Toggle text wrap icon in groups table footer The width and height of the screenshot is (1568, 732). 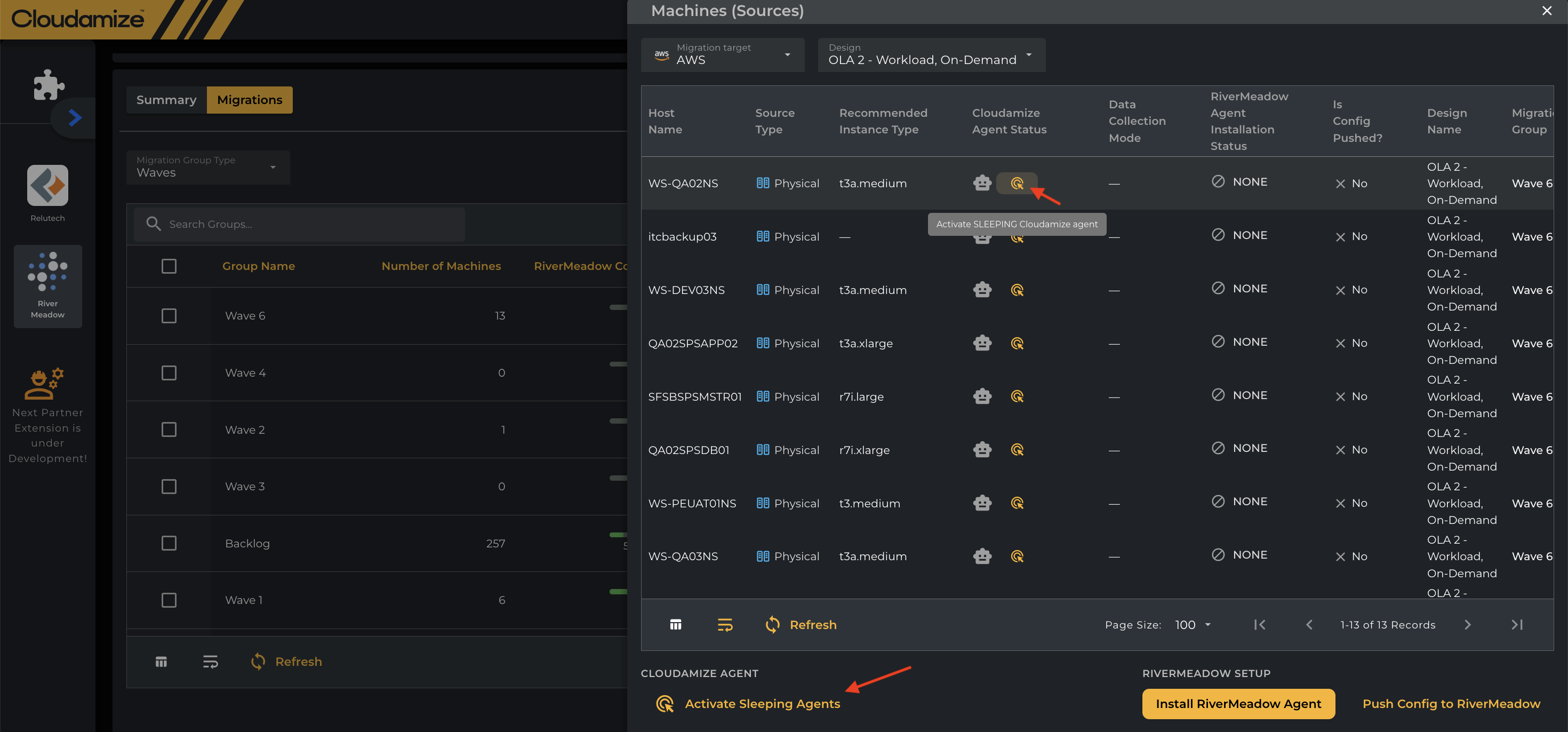(x=211, y=662)
